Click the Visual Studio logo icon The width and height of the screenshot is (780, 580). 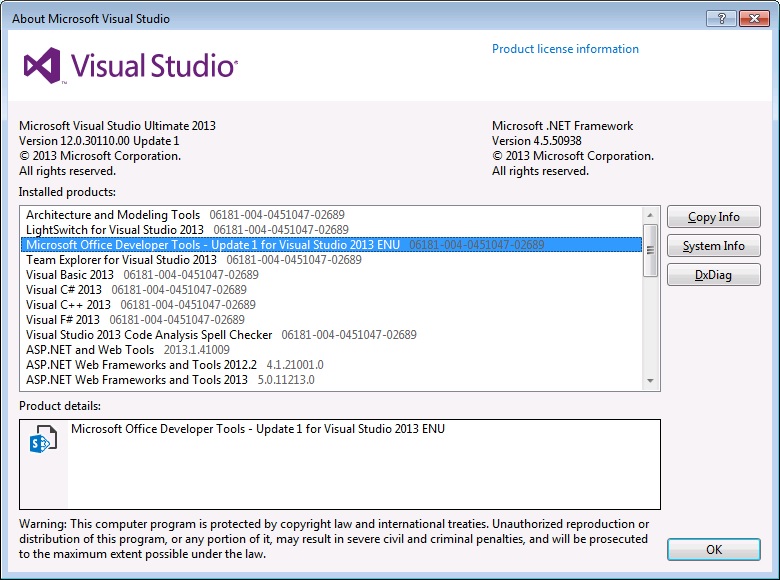click(42, 66)
